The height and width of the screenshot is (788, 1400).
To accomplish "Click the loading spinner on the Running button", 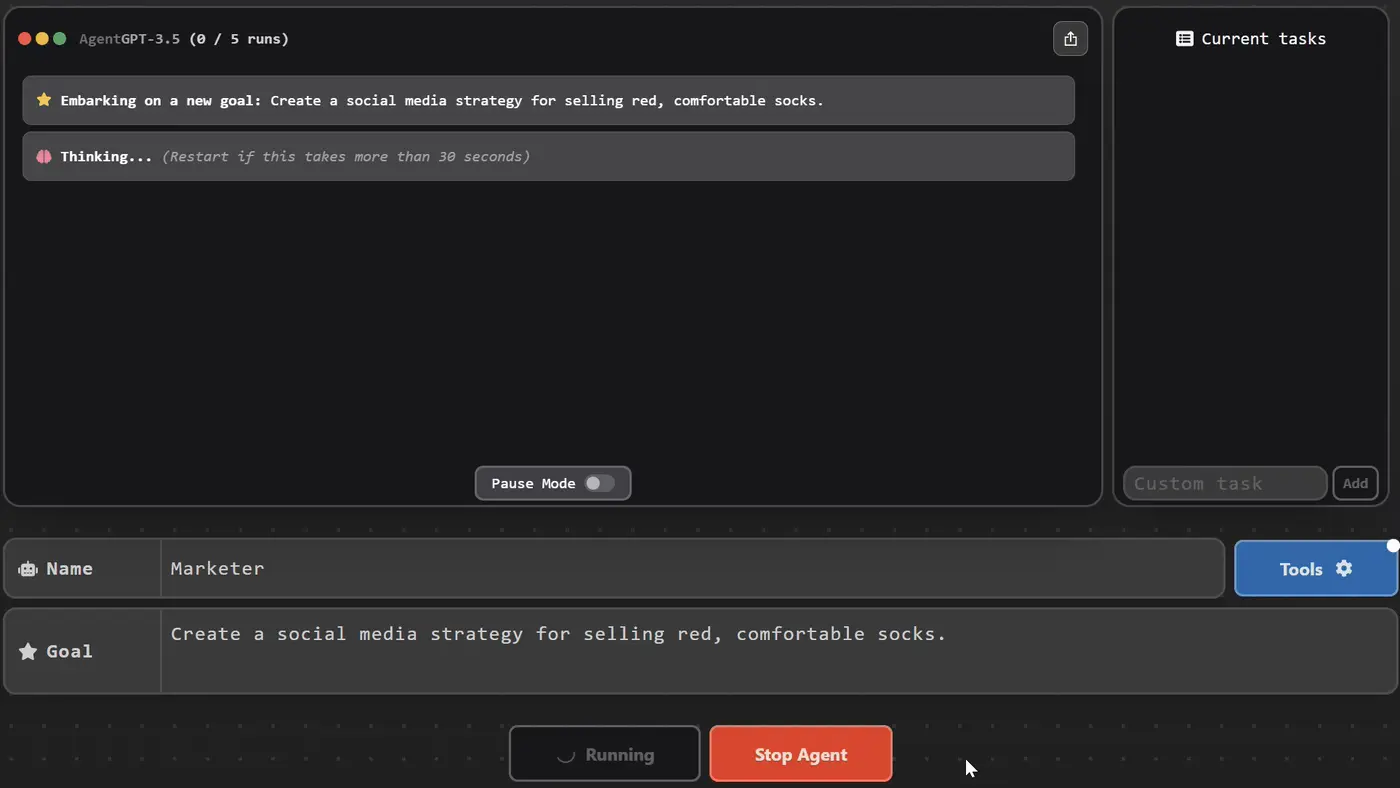I will coord(566,755).
